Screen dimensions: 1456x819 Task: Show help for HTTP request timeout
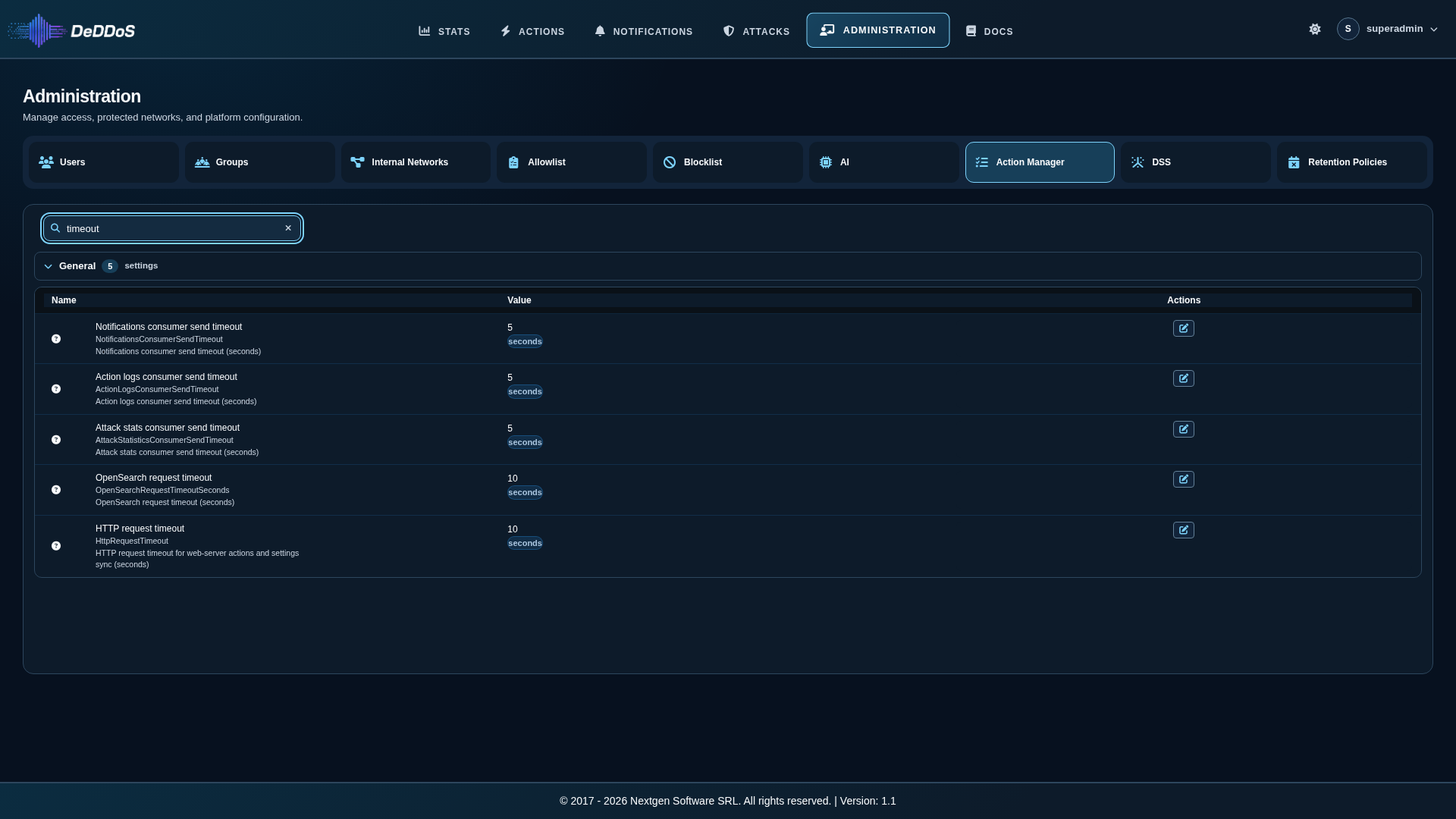[x=56, y=546]
